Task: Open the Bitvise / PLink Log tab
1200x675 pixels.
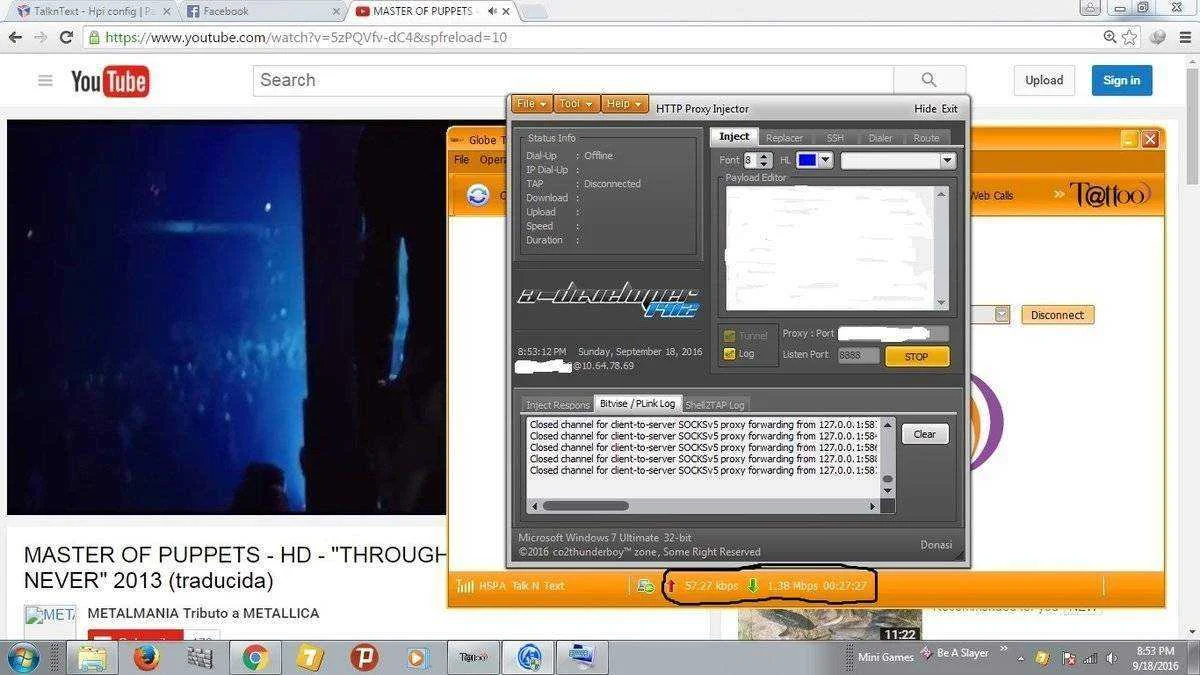Action: (638, 403)
